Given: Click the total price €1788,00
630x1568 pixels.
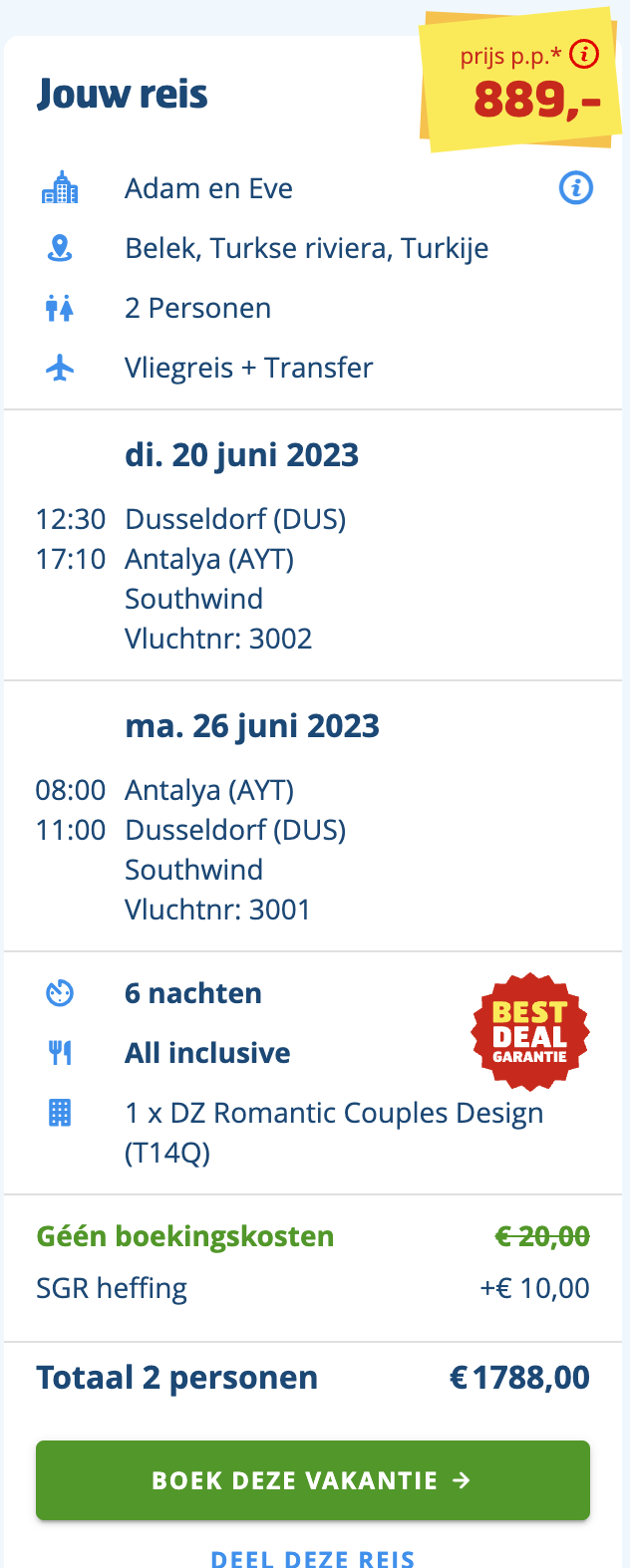Looking at the screenshot, I should click(x=519, y=1378).
